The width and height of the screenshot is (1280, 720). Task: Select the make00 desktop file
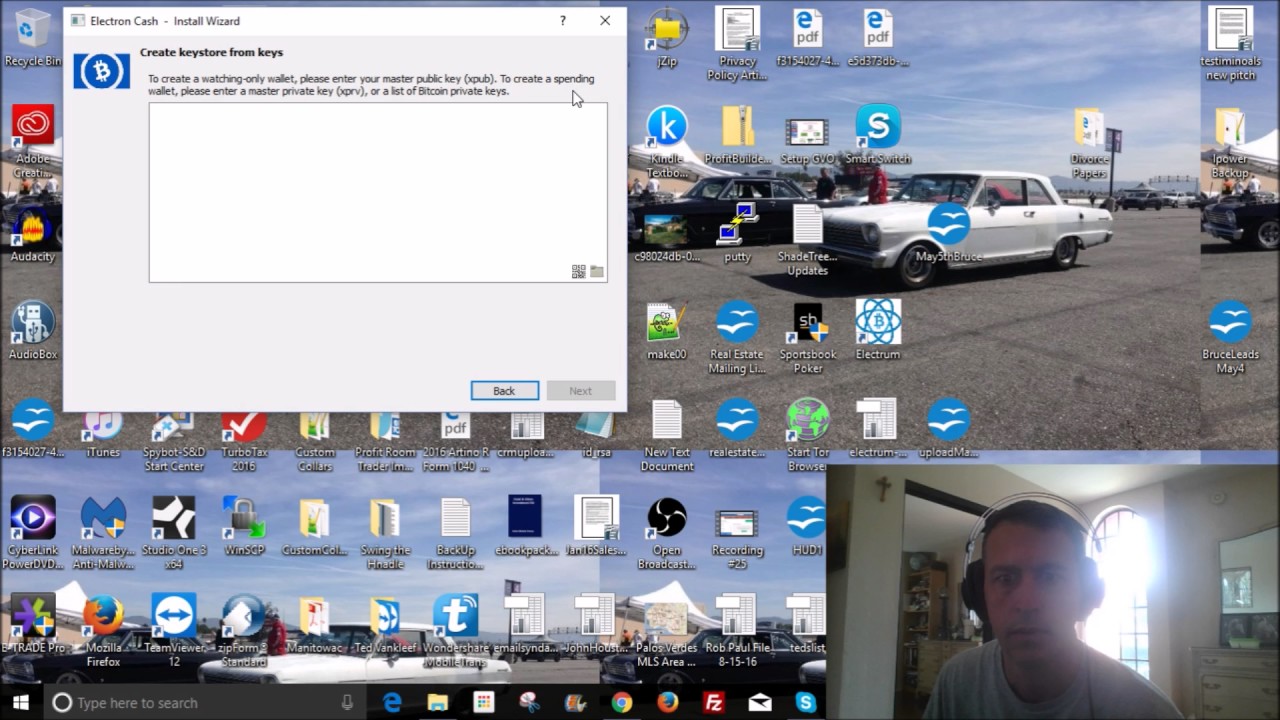pos(667,330)
